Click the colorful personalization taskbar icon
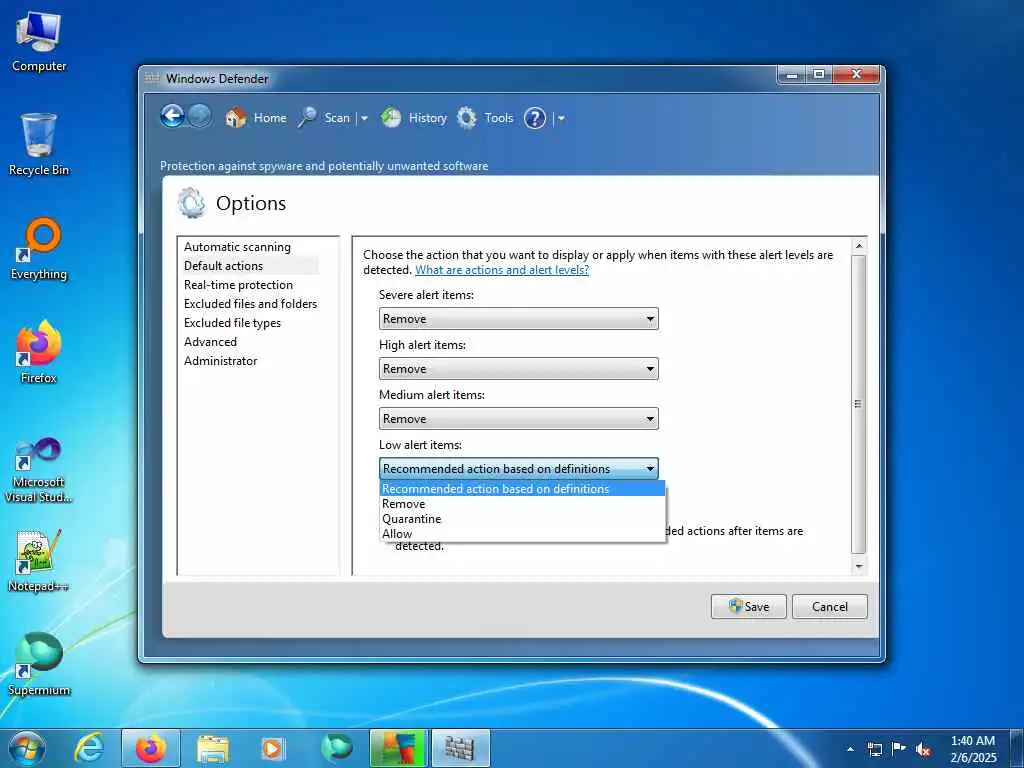This screenshot has width=1024, height=768. coord(398,748)
